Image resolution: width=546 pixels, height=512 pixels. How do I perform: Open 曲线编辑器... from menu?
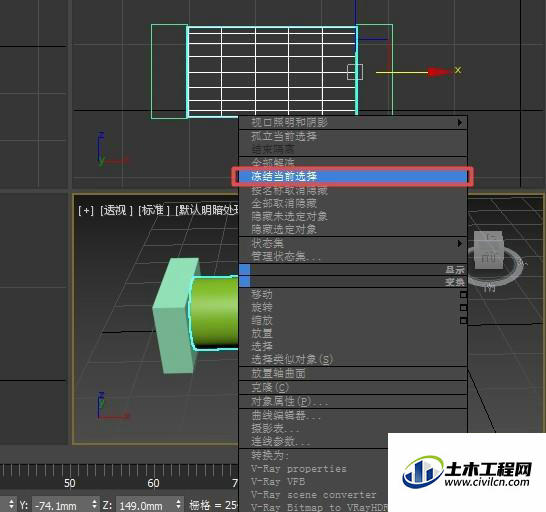point(353,415)
